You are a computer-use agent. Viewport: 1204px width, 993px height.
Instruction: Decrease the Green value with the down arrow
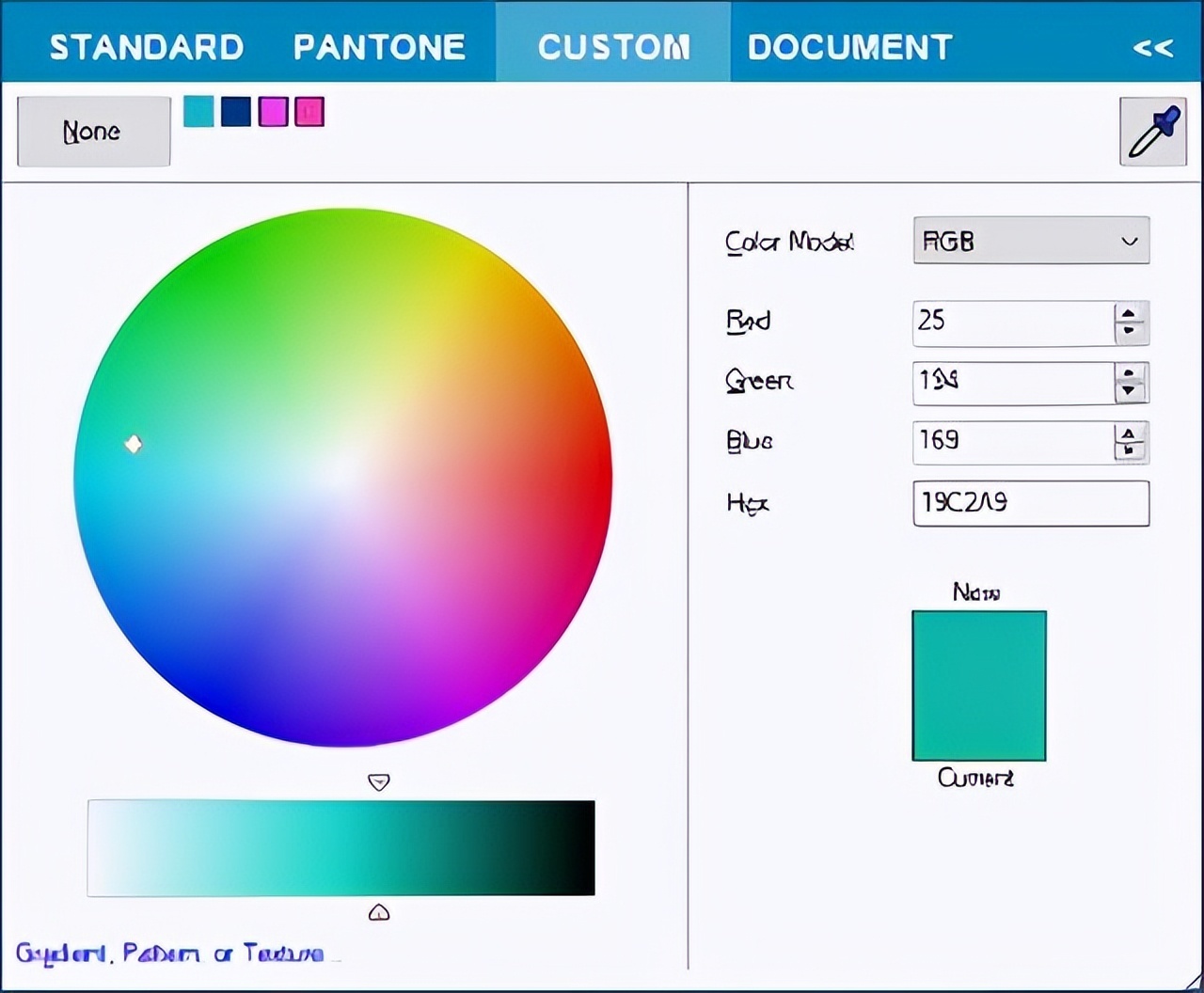(x=1131, y=392)
